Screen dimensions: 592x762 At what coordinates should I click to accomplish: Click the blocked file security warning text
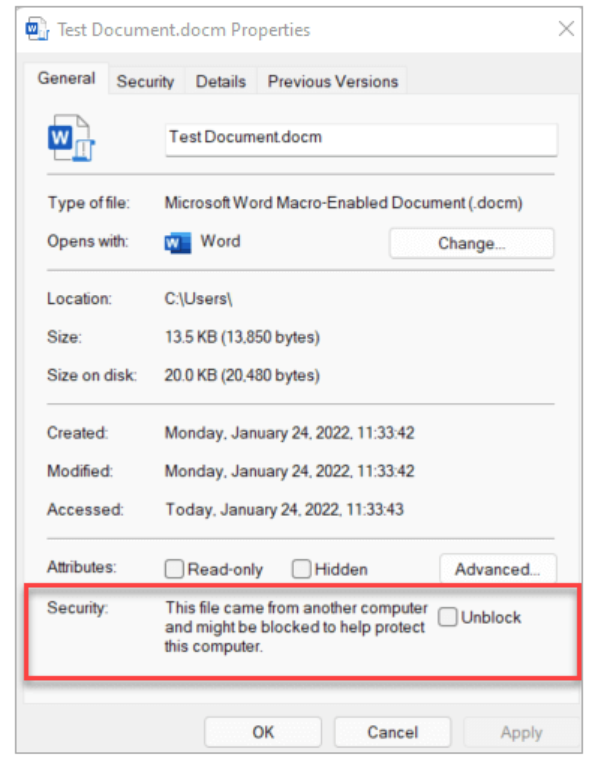pos(296,627)
